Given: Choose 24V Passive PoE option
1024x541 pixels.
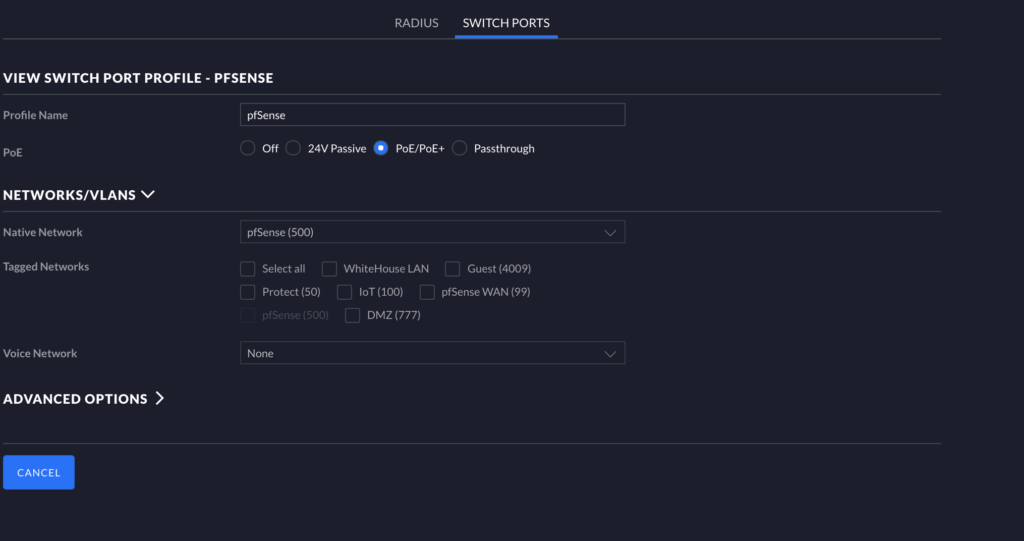Looking at the screenshot, I should click(293, 148).
